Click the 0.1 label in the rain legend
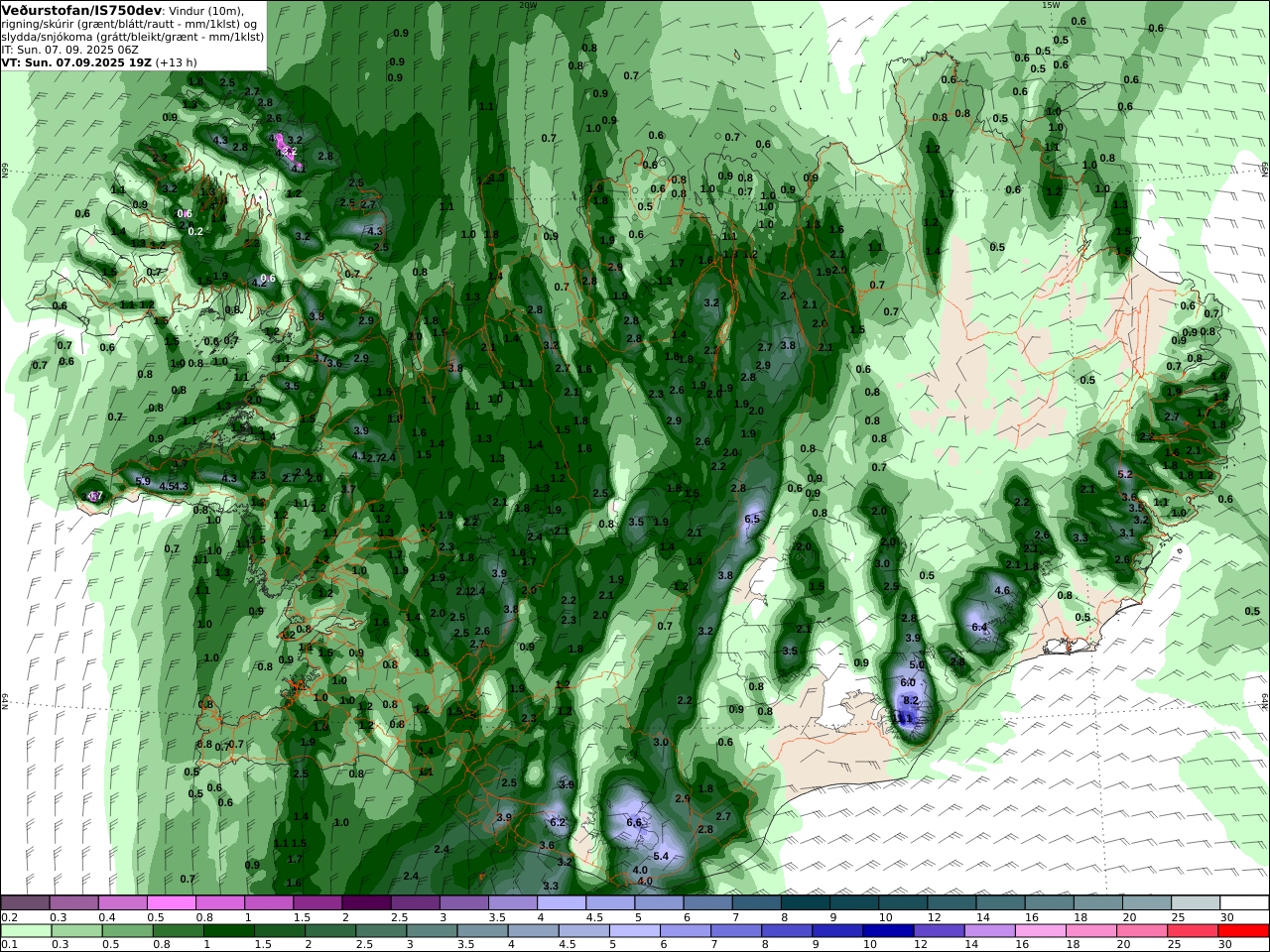This screenshot has width=1270, height=952. pyautogui.click(x=9, y=945)
